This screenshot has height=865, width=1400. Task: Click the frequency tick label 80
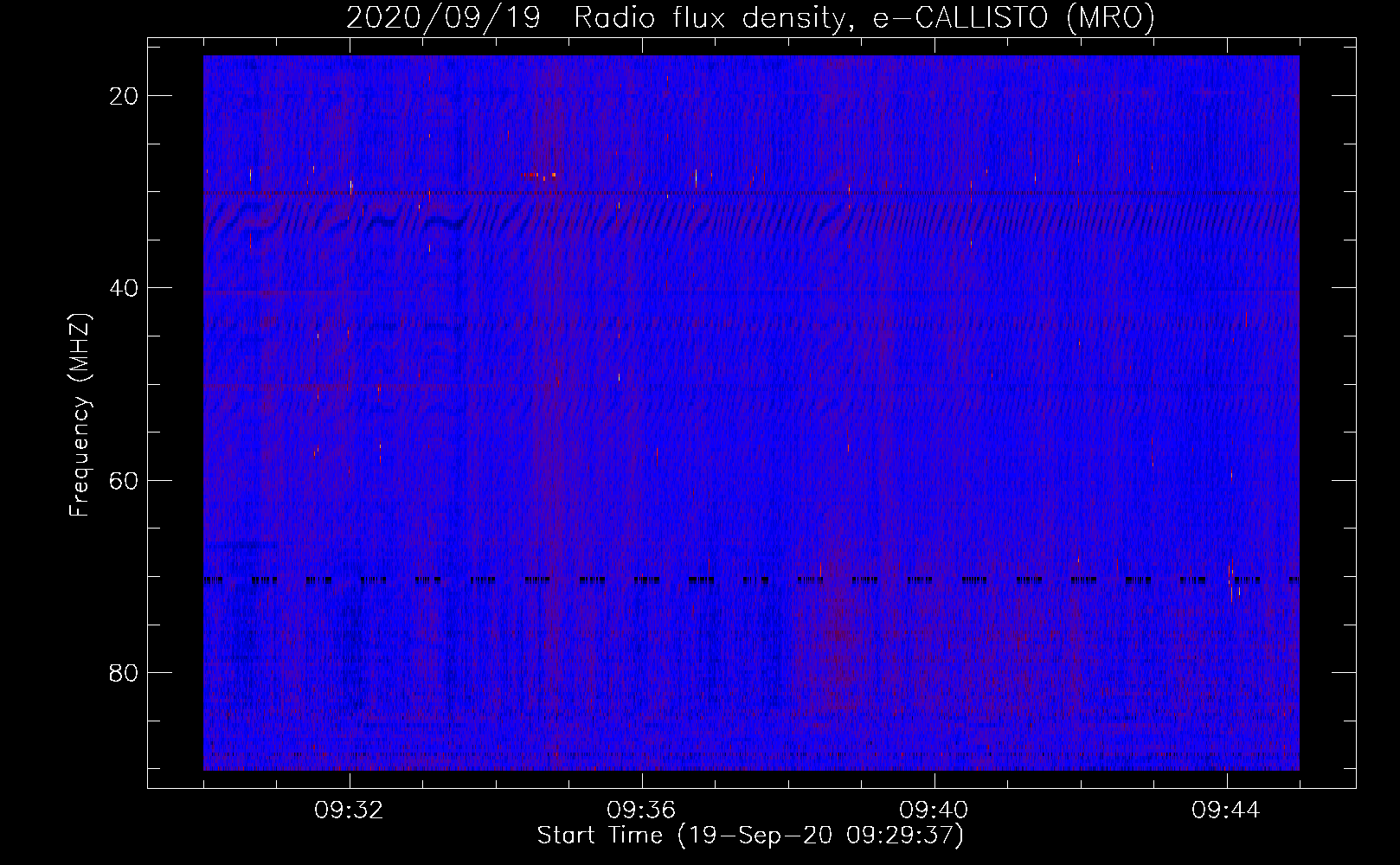point(125,672)
